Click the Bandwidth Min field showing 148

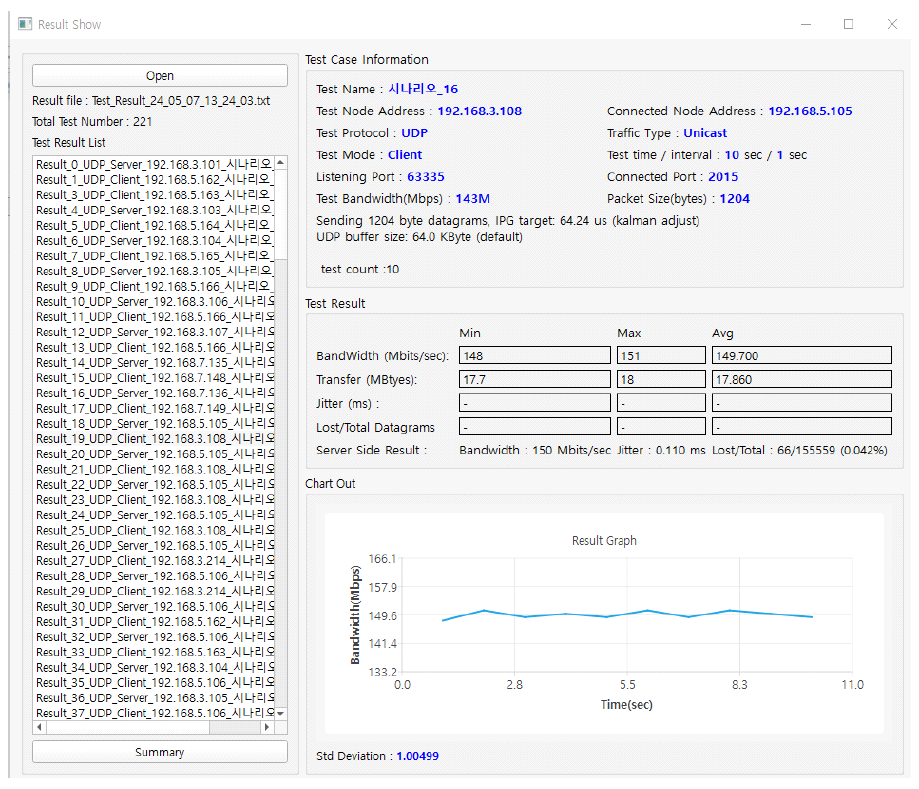534,355
